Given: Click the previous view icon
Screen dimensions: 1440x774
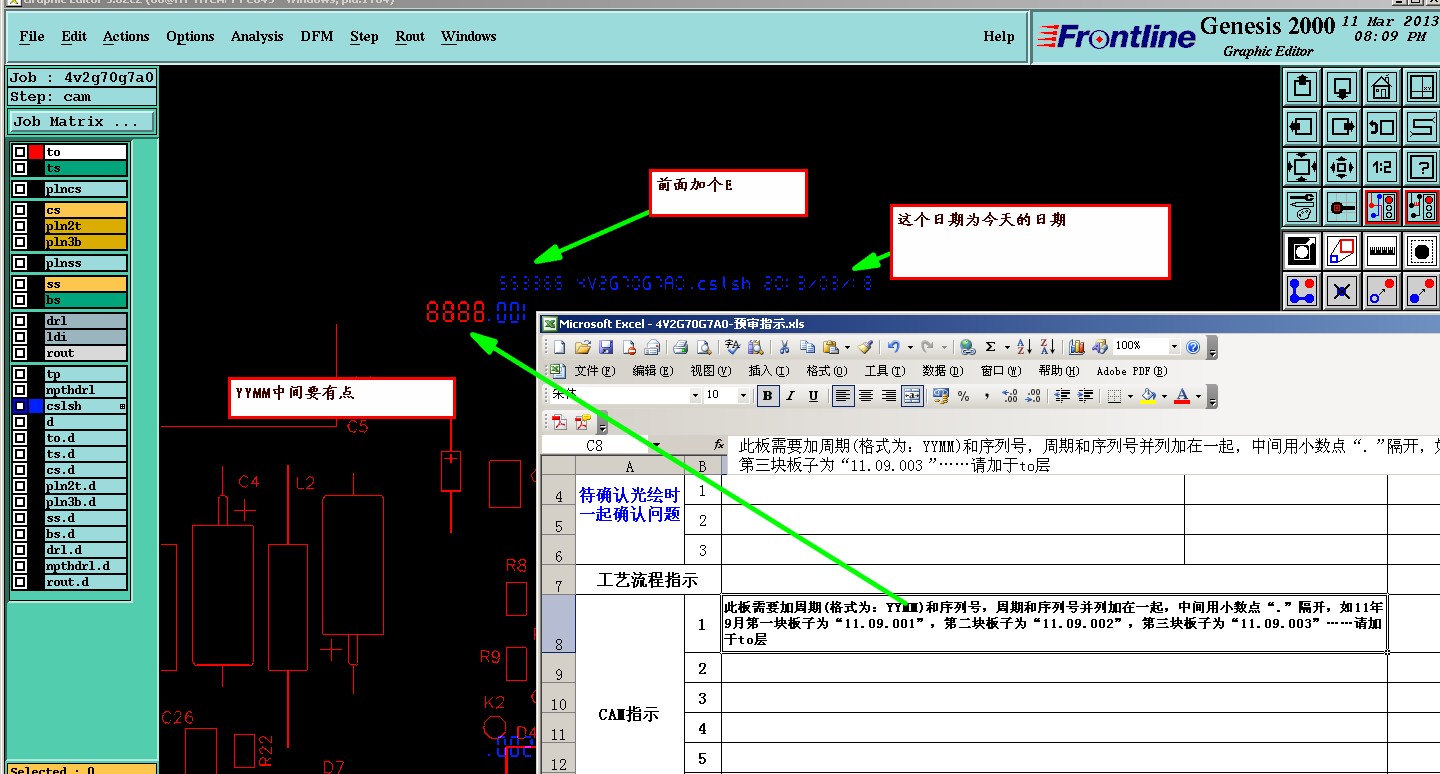Looking at the screenshot, I should pyautogui.click(x=1381, y=127).
